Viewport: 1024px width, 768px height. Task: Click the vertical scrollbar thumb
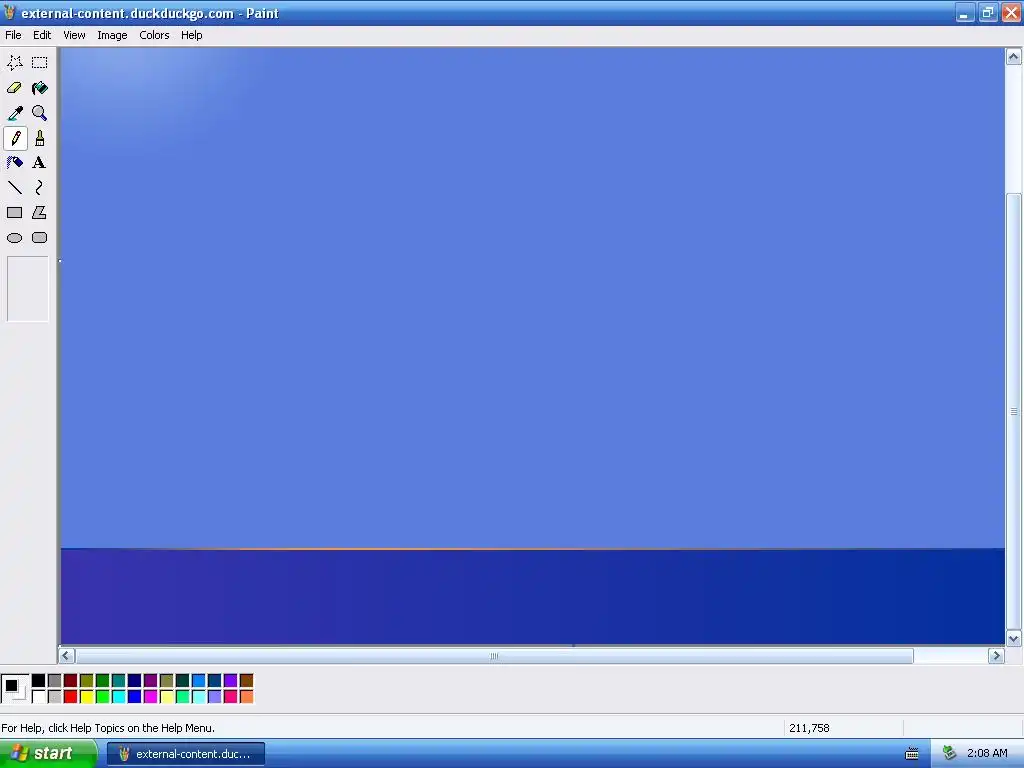(1014, 411)
